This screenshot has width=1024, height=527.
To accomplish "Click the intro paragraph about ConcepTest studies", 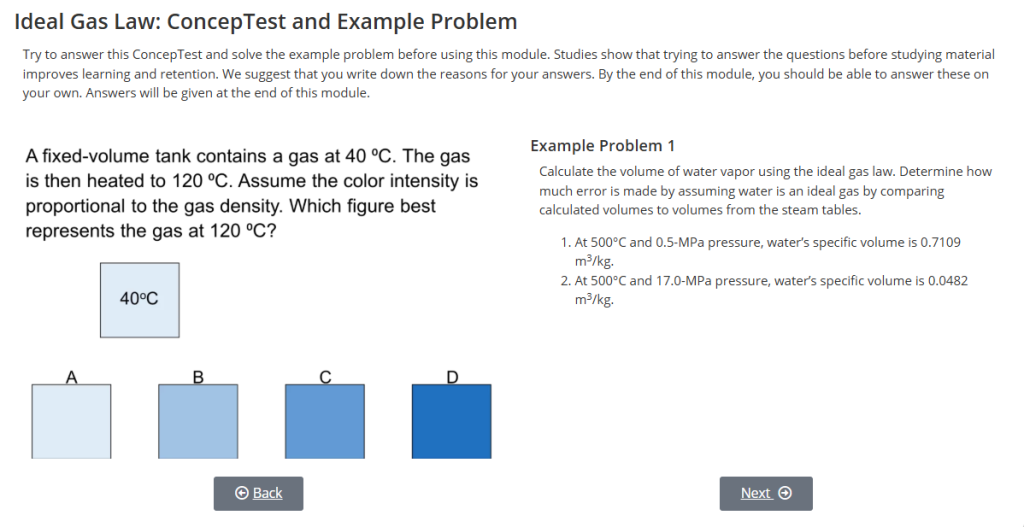I will point(506,74).
